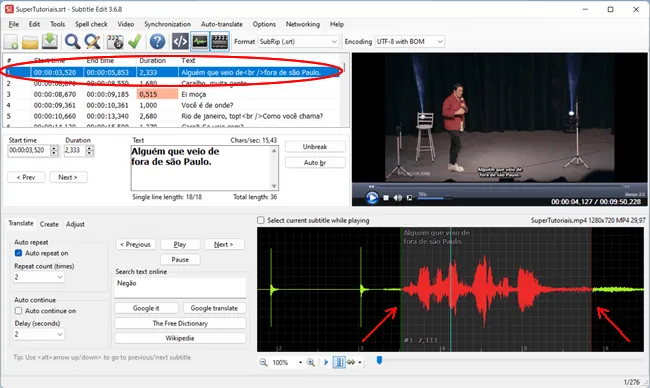650x388 pixels.
Task: Click the < Prev button
Action: [x=26, y=177]
